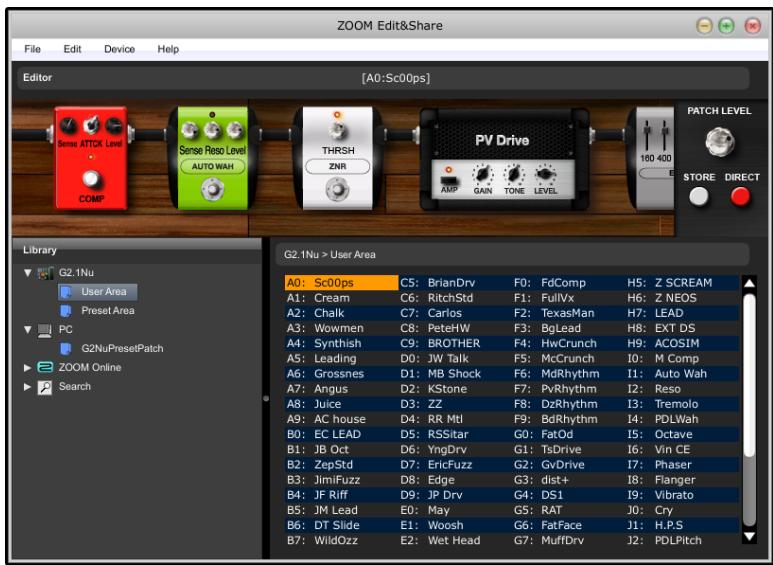Screen dimensions: 773x565
Task: Select patch I7: Phaser
Action: tap(682, 464)
